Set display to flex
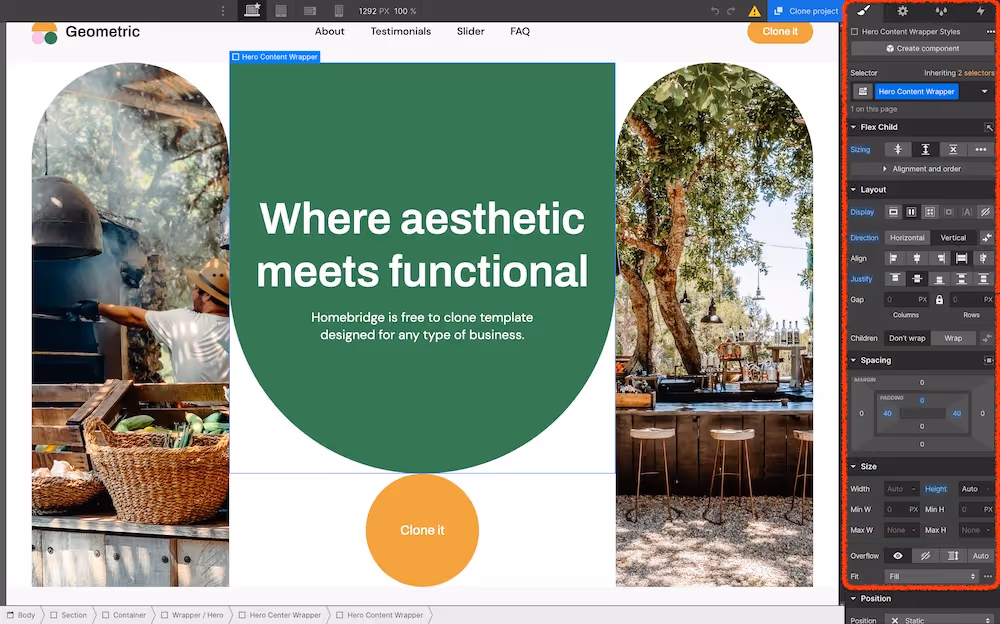The width and height of the screenshot is (1000, 624). point(911,212)
